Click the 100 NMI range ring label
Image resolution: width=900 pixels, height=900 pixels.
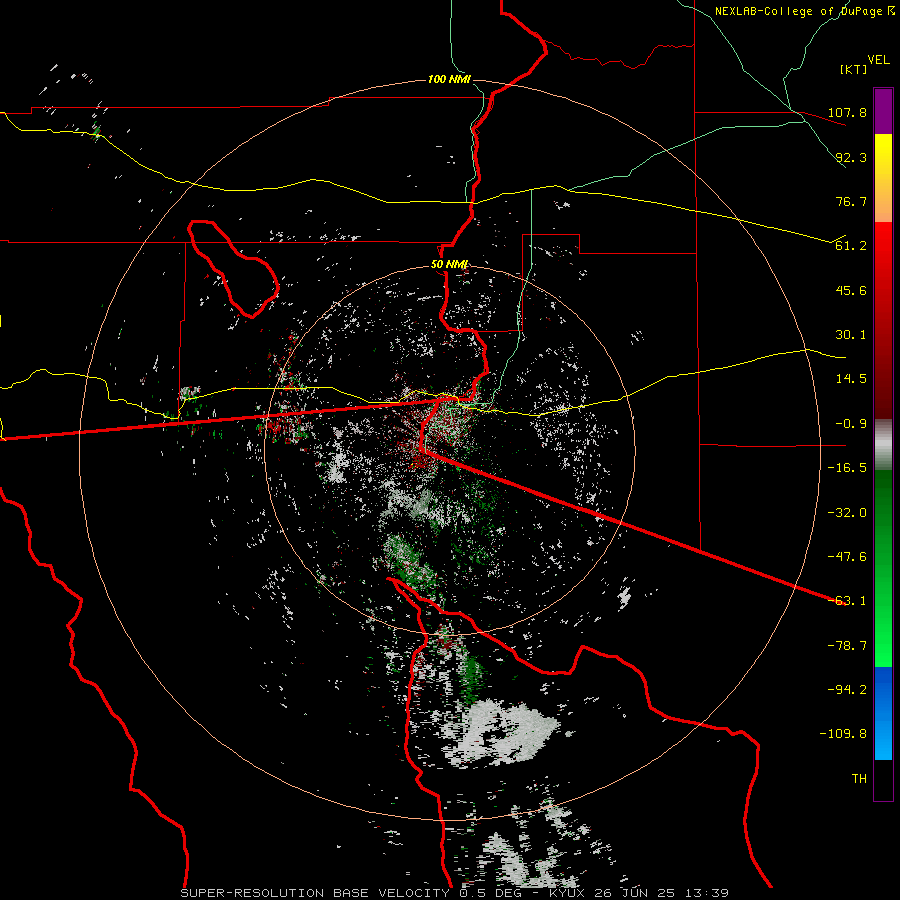tap(449, 79)
